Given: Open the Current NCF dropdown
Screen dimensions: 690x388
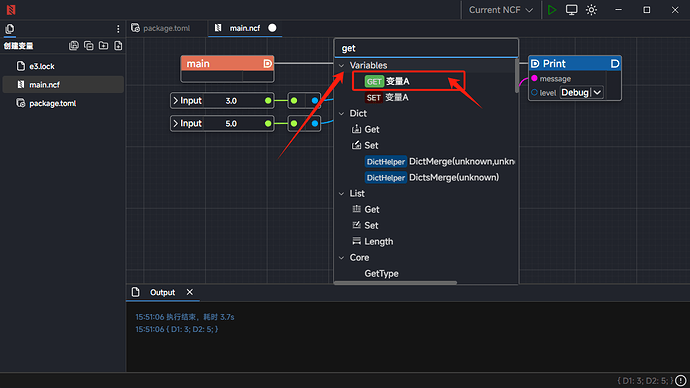Looking at the screenshot, I should (x=501, y=10).
